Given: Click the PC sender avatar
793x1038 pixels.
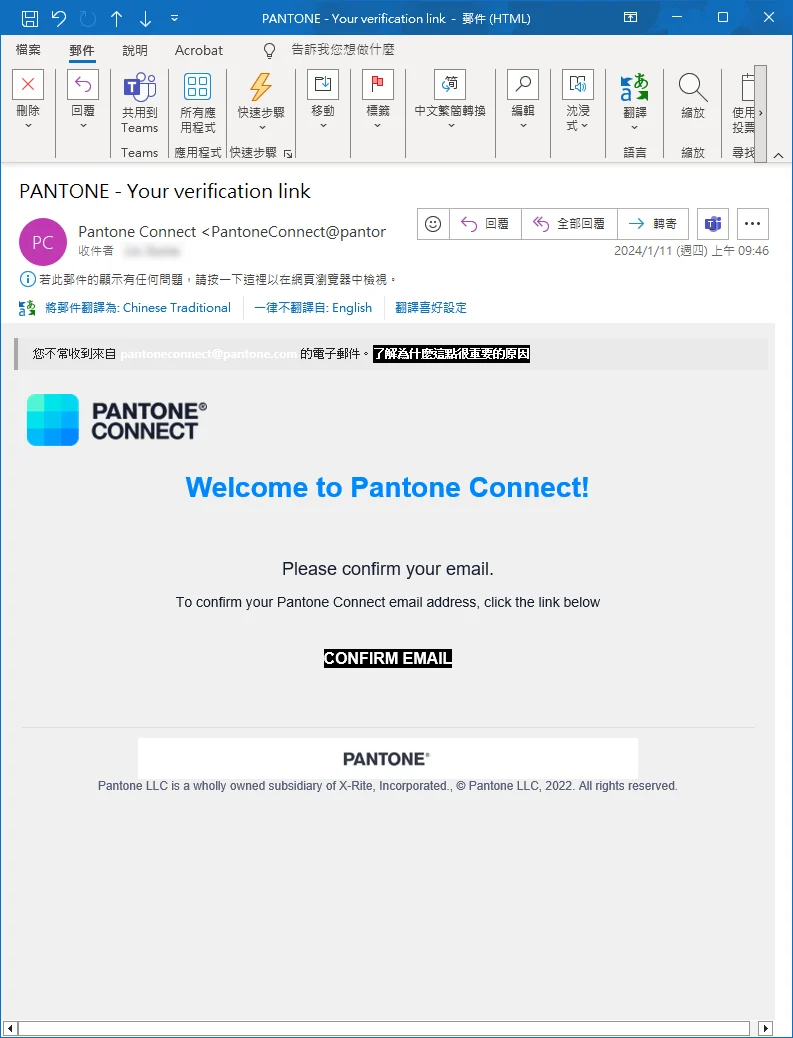Looking at the screenshot, I should coord(43,242).
